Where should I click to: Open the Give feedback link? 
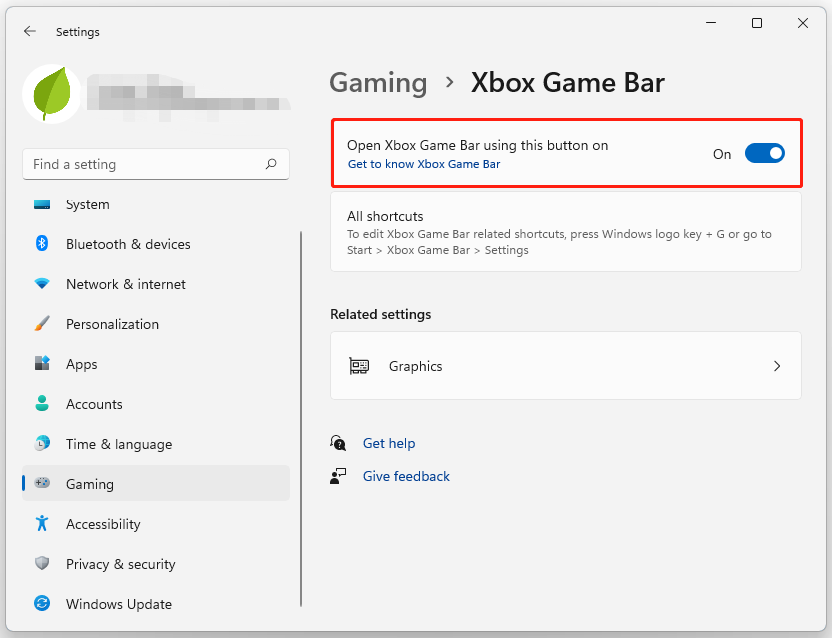point(406,476)
